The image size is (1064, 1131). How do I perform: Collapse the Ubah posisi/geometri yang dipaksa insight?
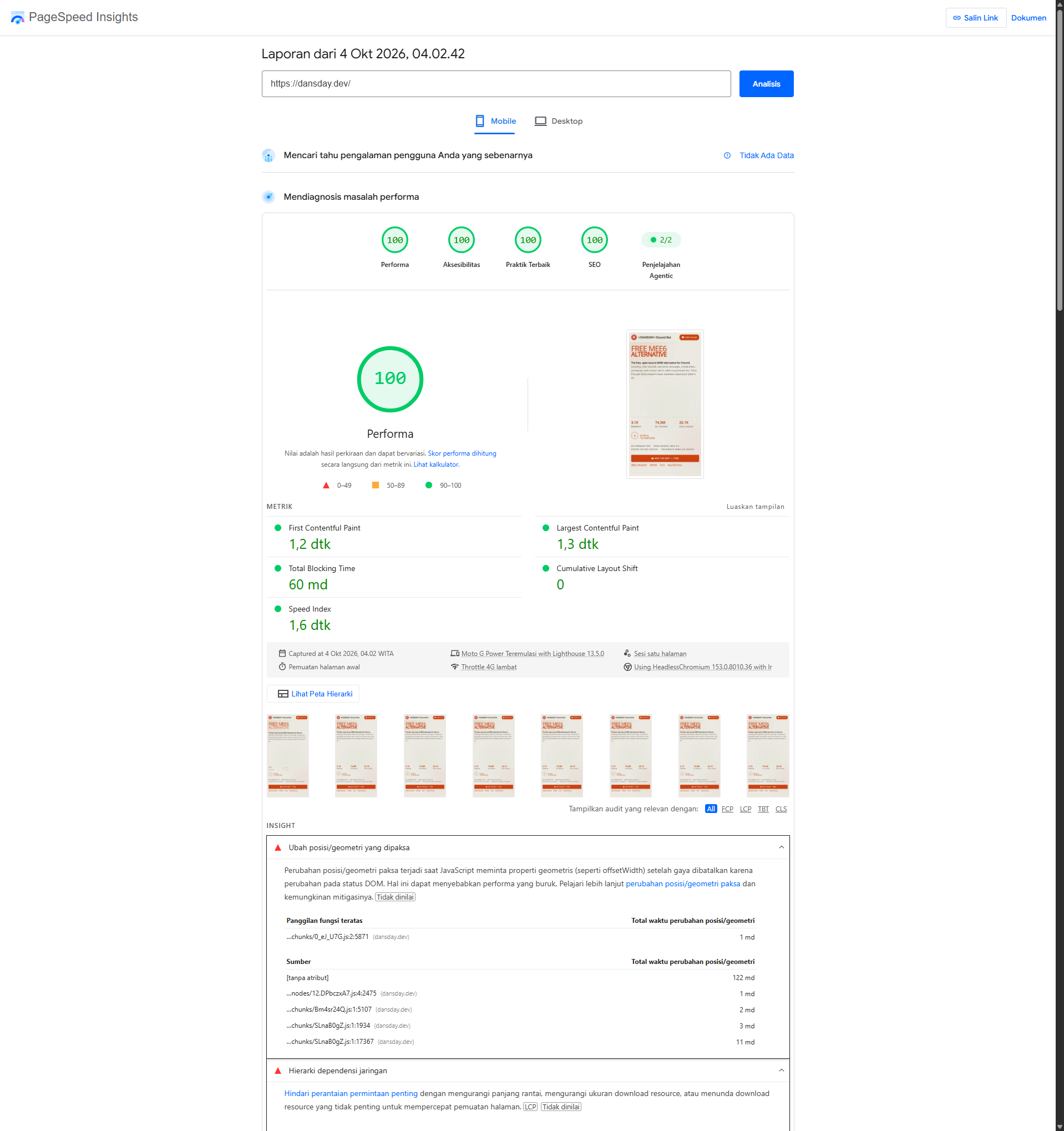(x=528, y=847)
